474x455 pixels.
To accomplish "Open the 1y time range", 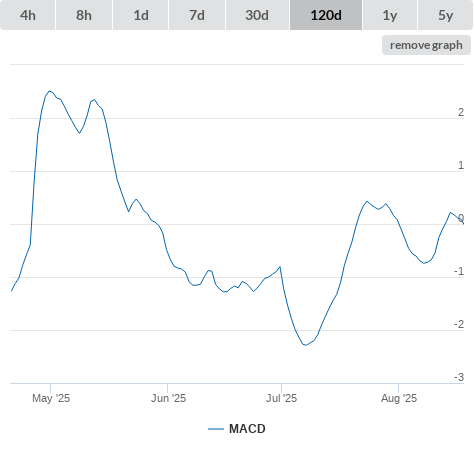I will (390, 15).
